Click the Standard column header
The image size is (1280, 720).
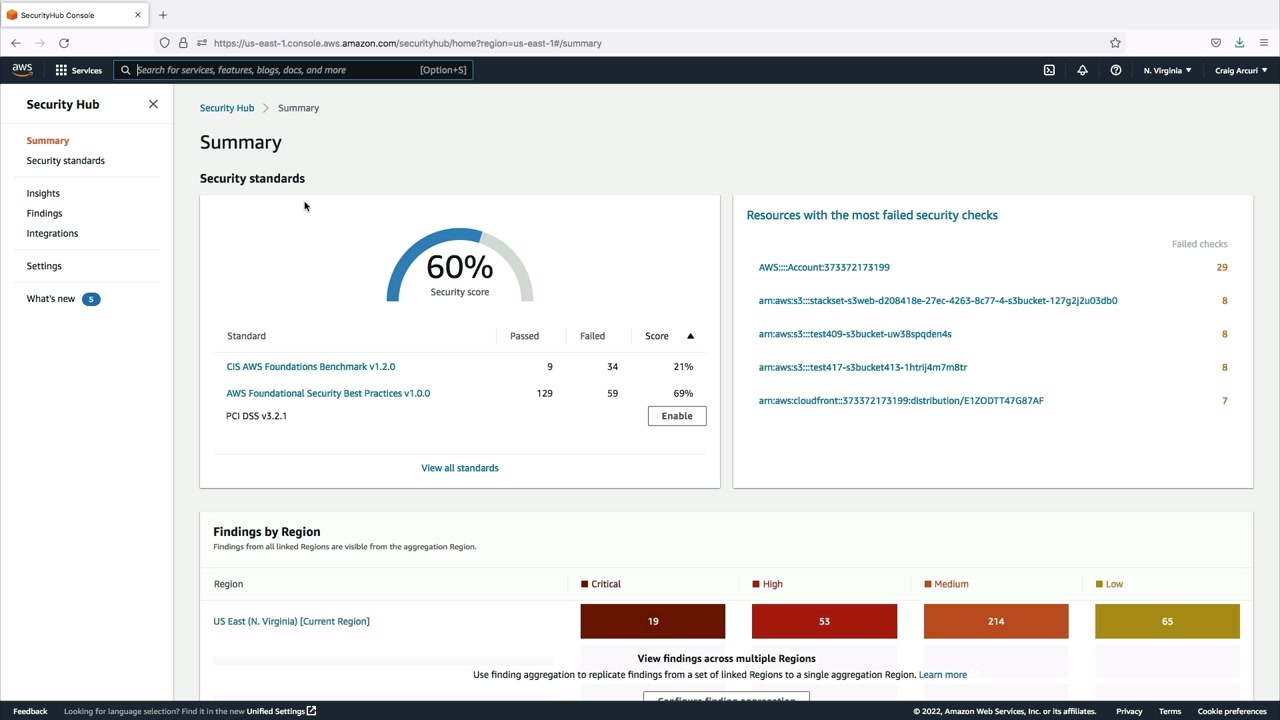coord(246,336)
